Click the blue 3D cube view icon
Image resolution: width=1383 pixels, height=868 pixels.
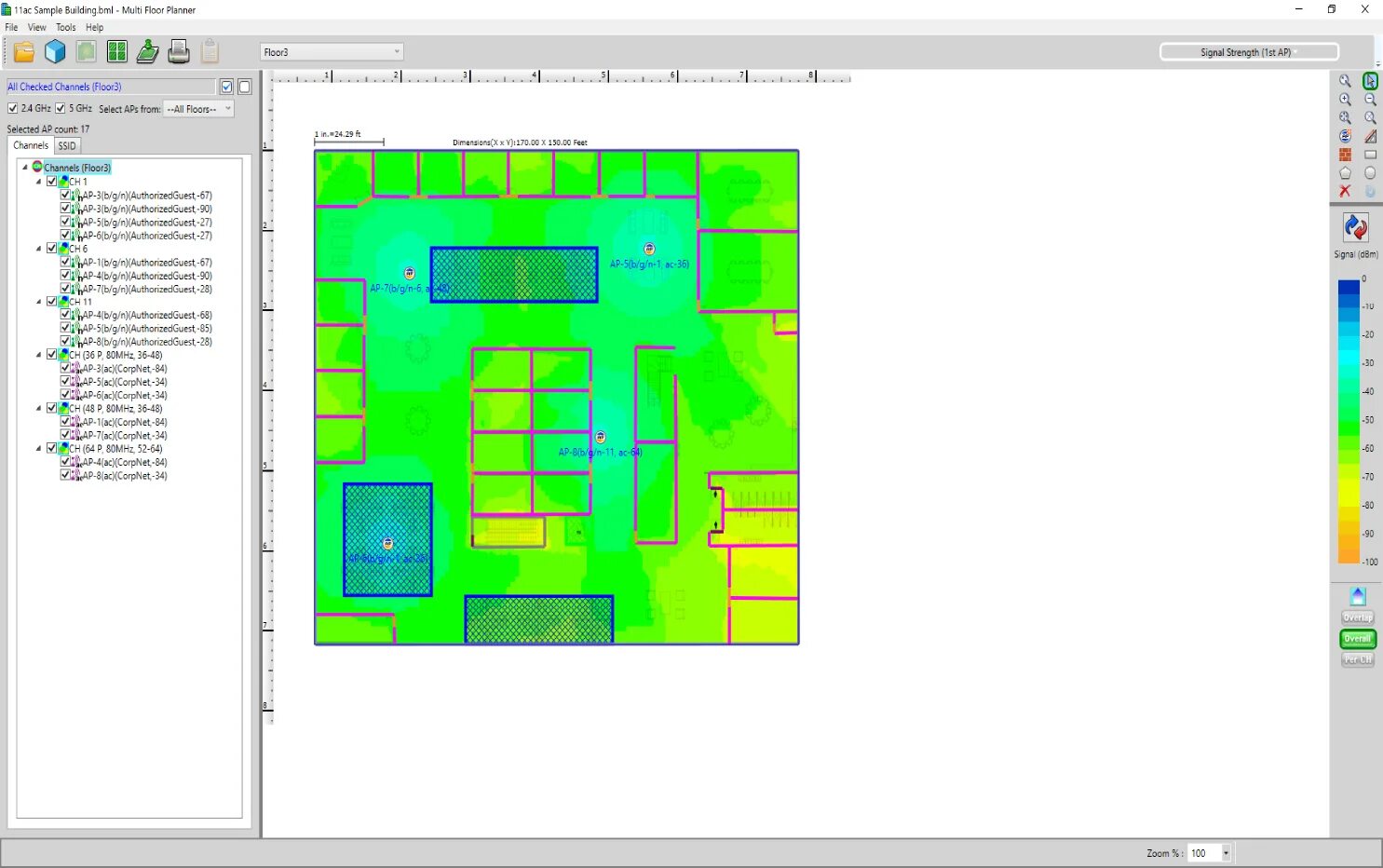point(56,52)
